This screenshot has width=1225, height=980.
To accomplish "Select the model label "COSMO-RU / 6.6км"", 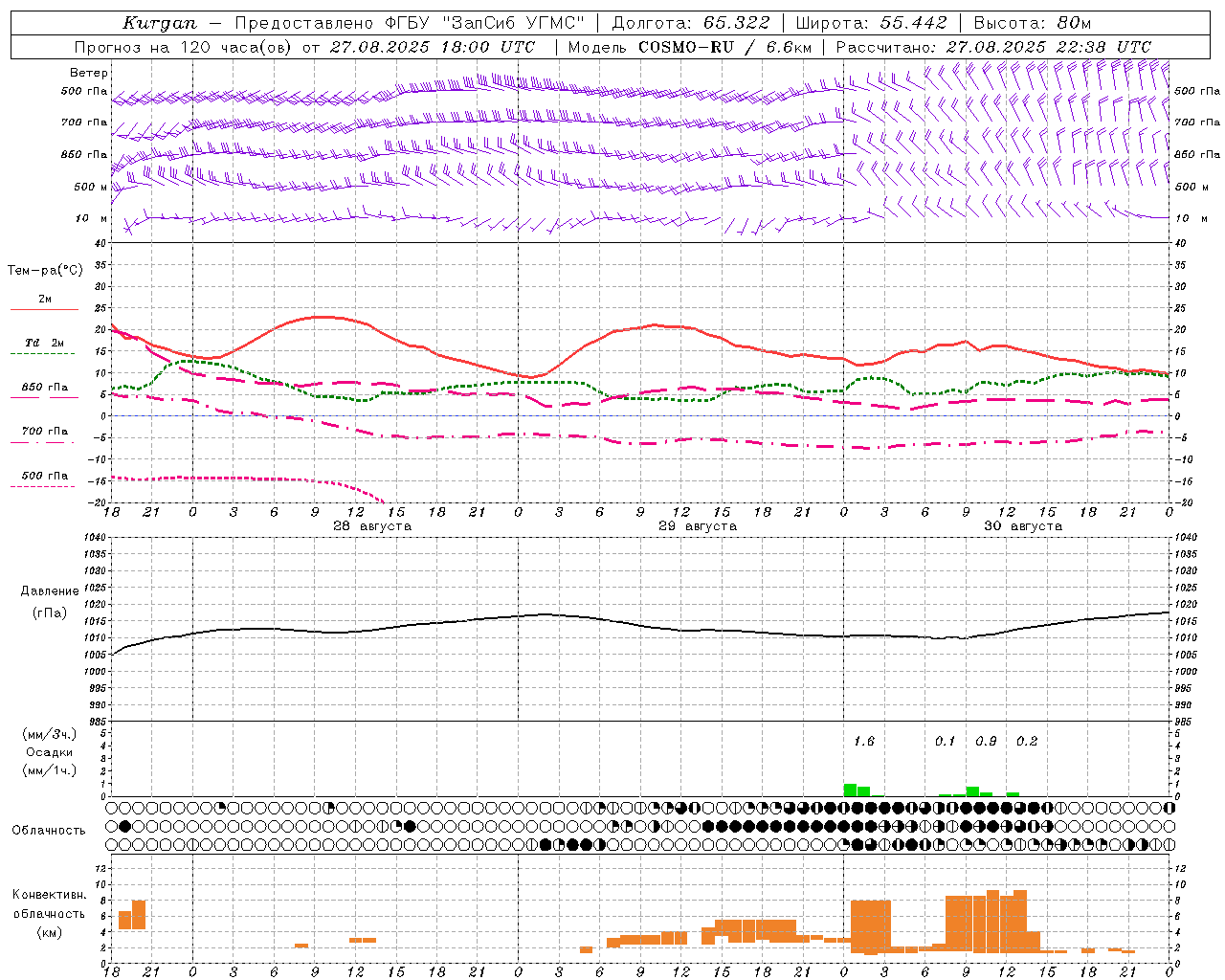I will 724,47.
